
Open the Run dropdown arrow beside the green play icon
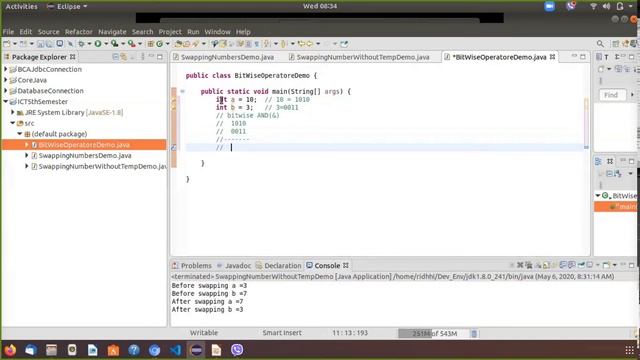point(106,44)
